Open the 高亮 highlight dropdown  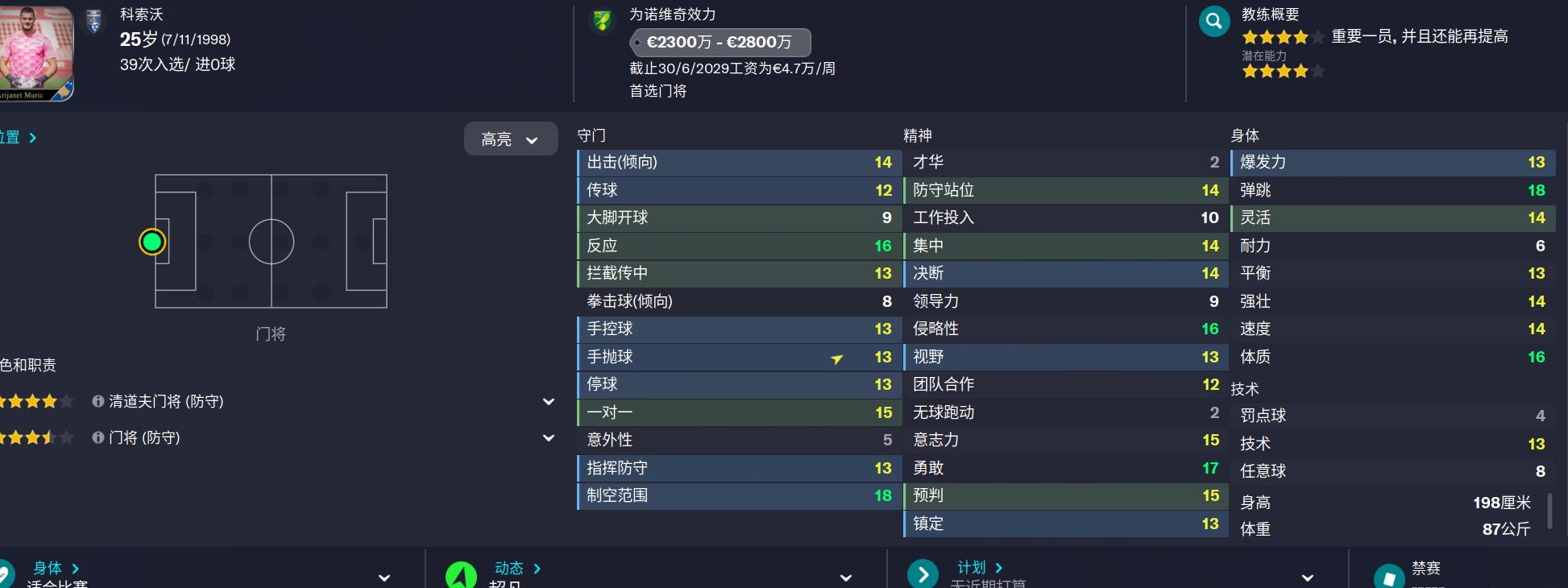(x=510, y=139)
